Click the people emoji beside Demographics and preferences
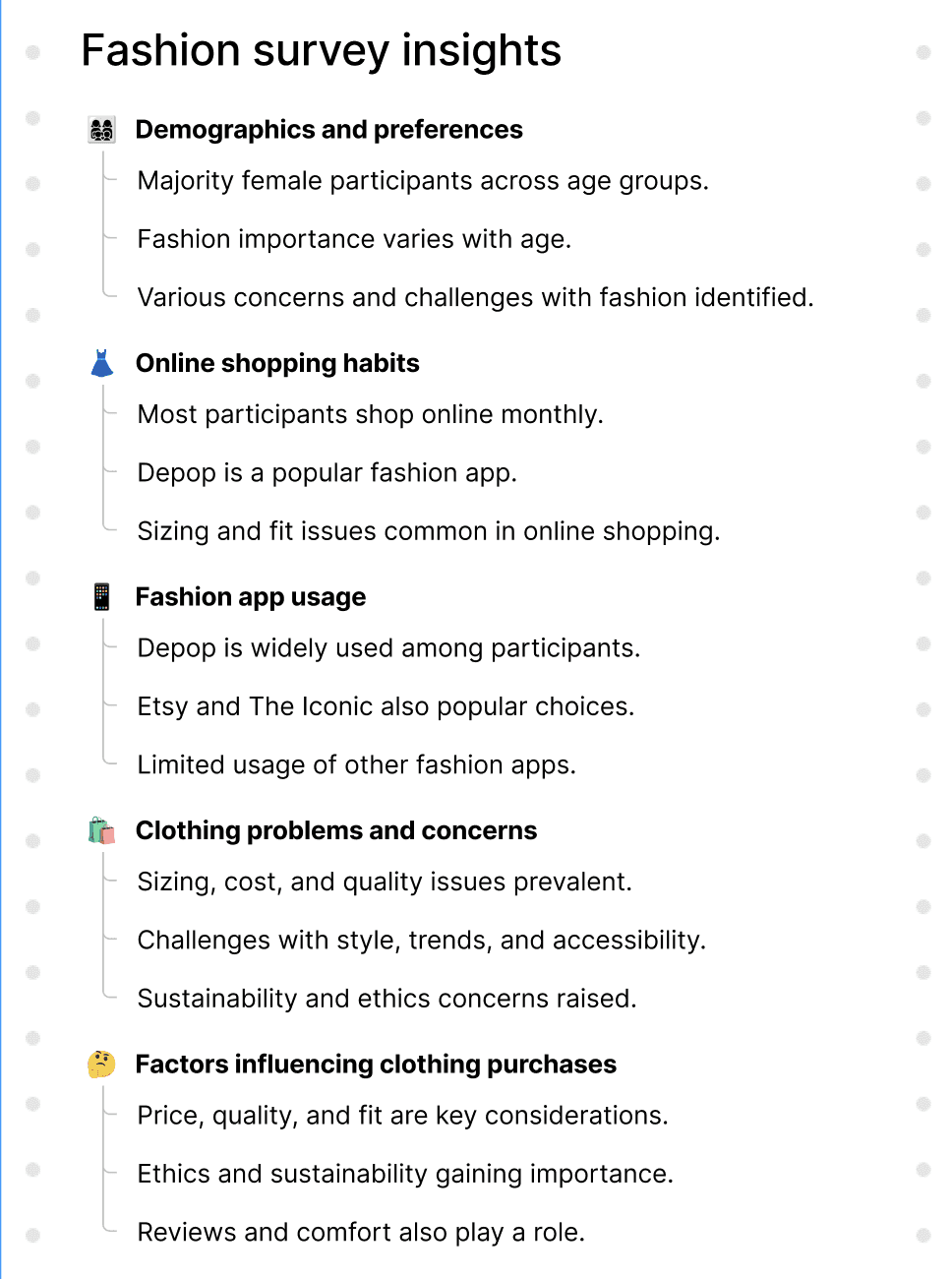The image size is (952, 1279). pyautogui.click(x=102, y=130)
